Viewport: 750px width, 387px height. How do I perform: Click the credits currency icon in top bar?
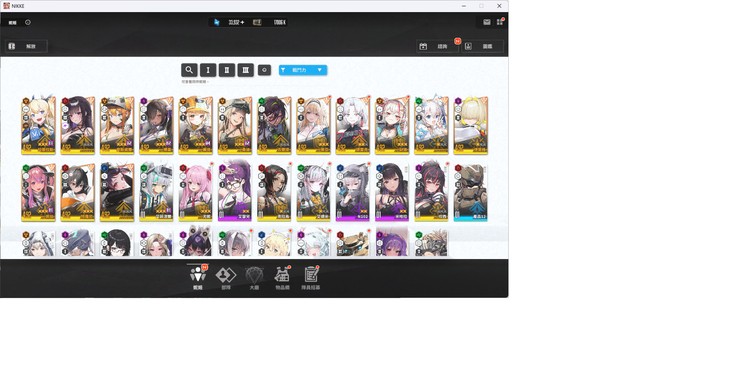(257, 22)
